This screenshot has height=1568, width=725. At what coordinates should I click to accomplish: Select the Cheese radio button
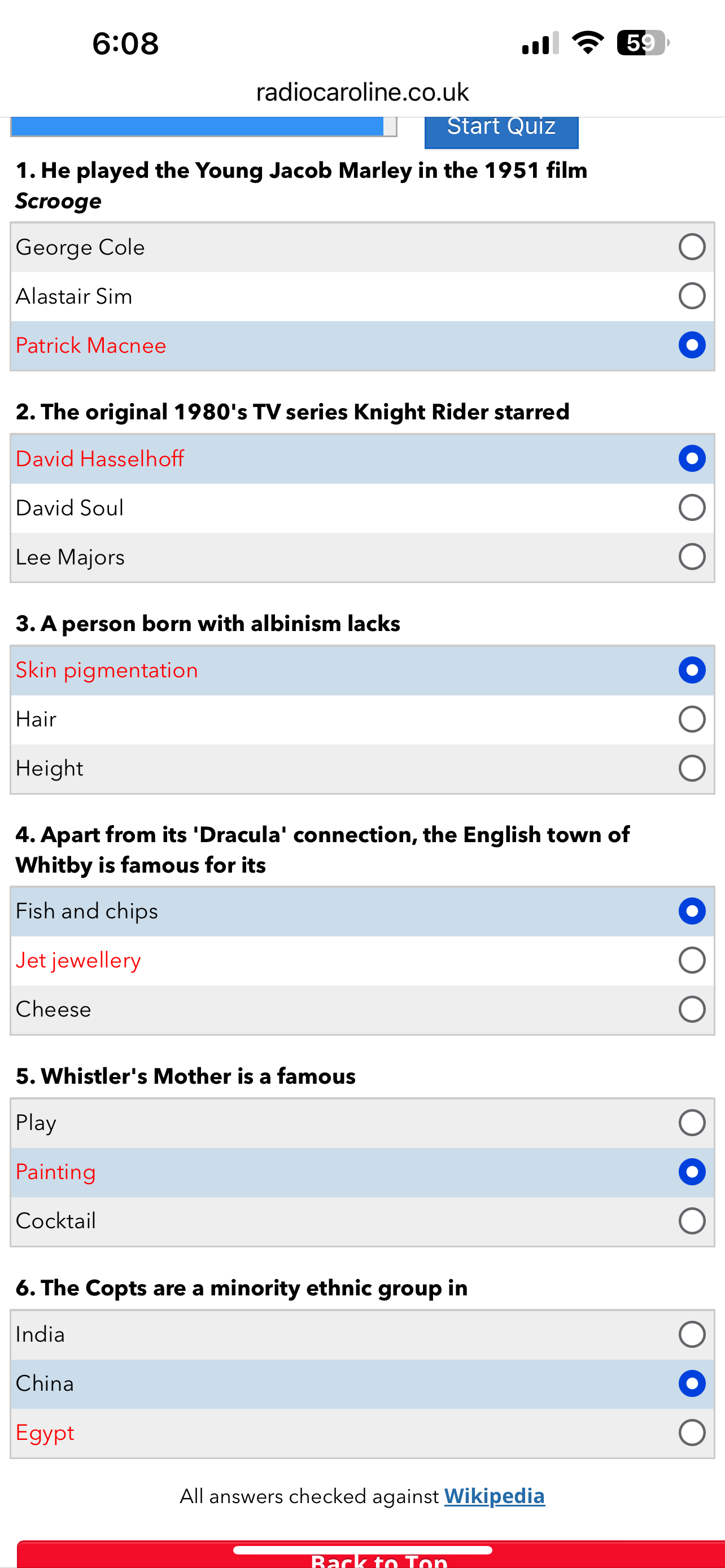(692, 1009)
